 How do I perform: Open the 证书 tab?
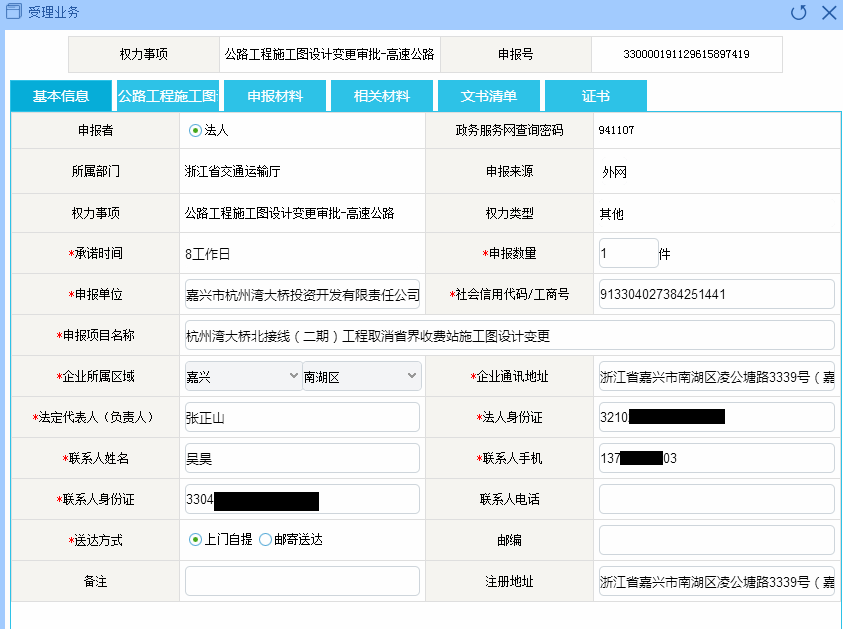click(595, 96)
